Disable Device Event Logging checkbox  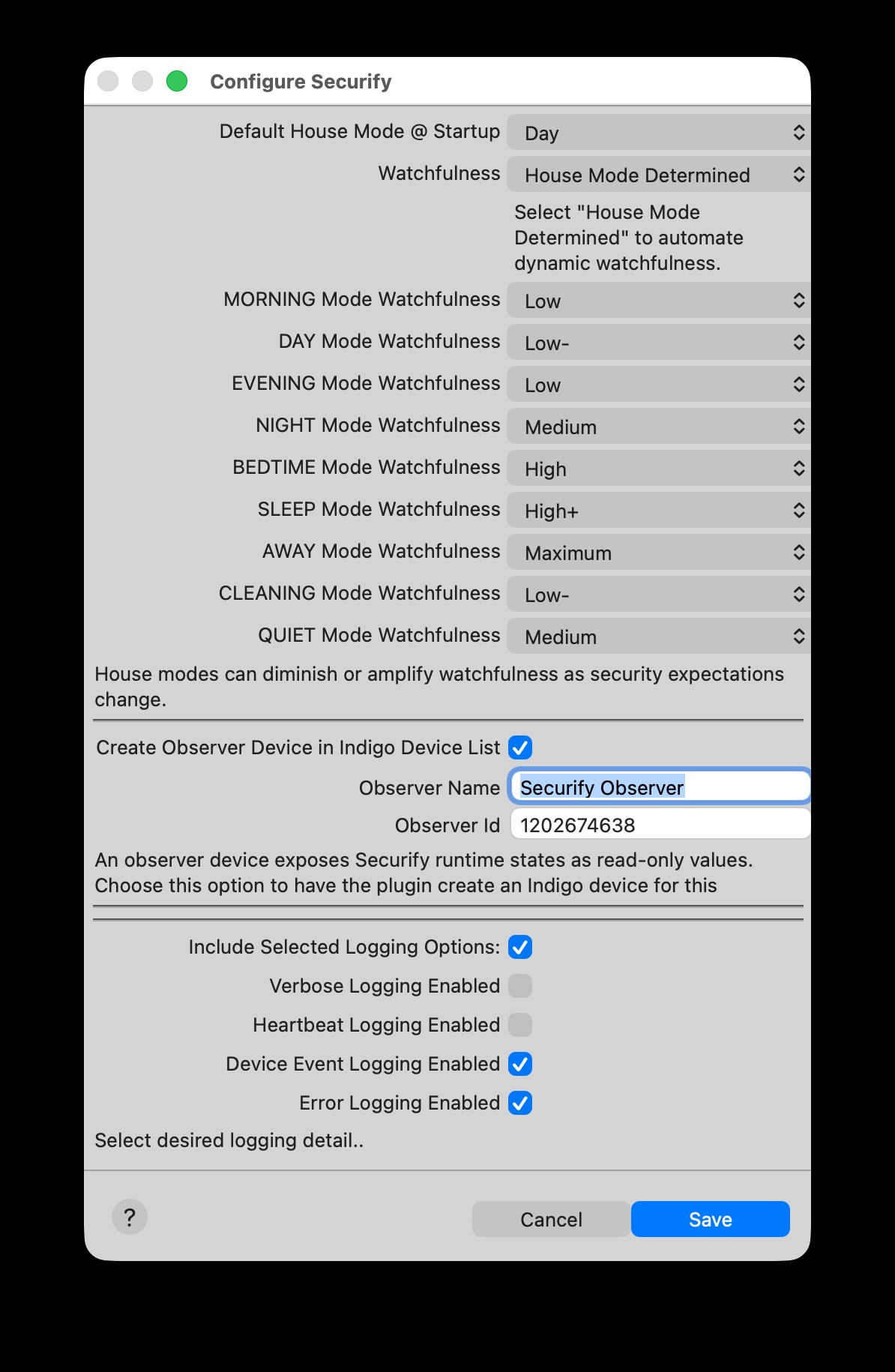click(x=520, y=1064)
